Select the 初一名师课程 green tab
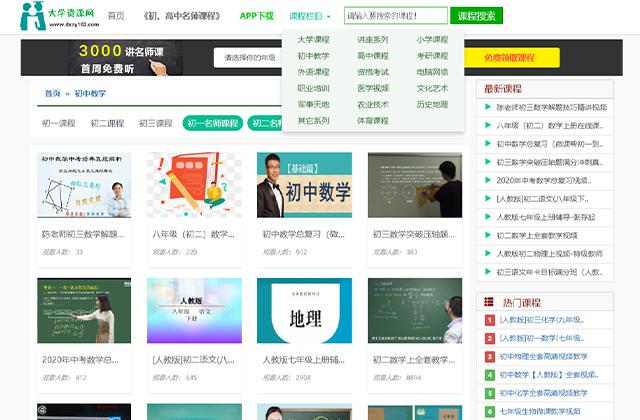Image resolution: width=640 pixels, height=420 pixels. [213, 123]
